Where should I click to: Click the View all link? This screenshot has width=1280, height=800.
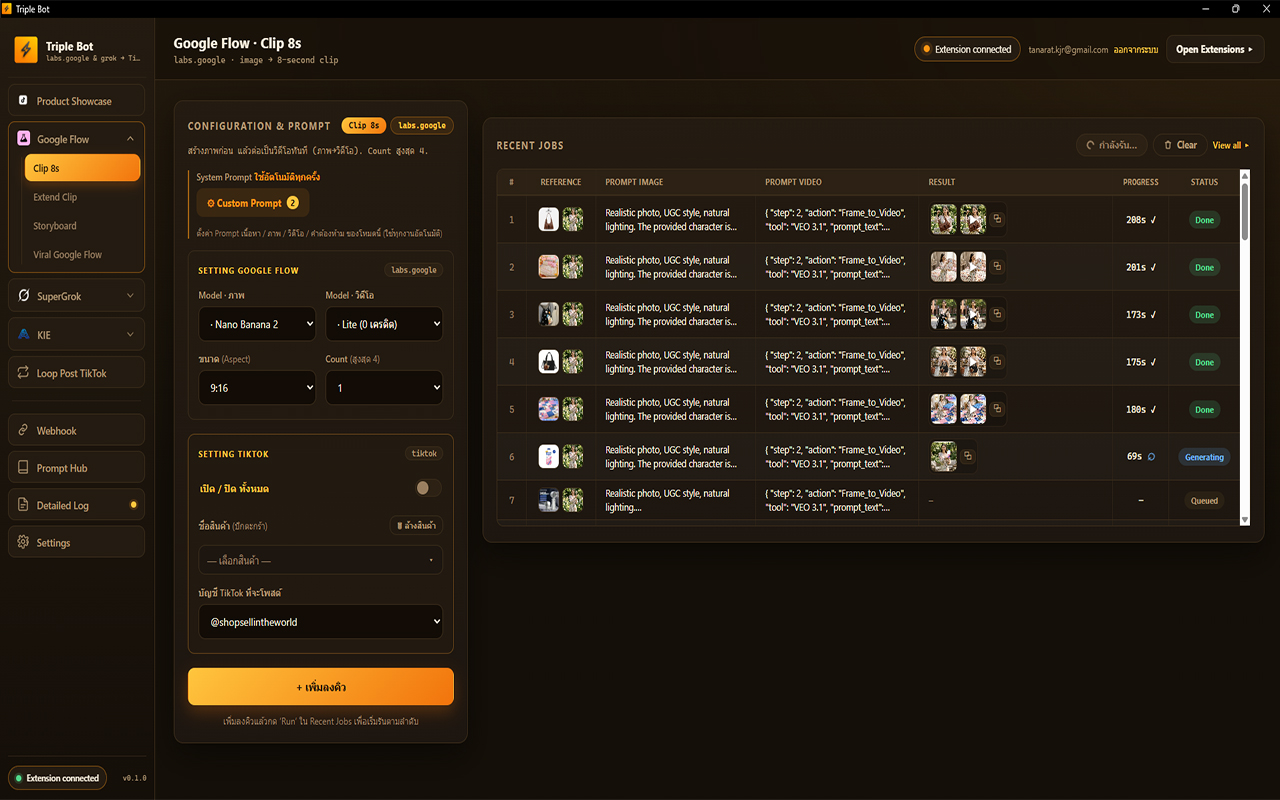click(x=1231, y=145)
